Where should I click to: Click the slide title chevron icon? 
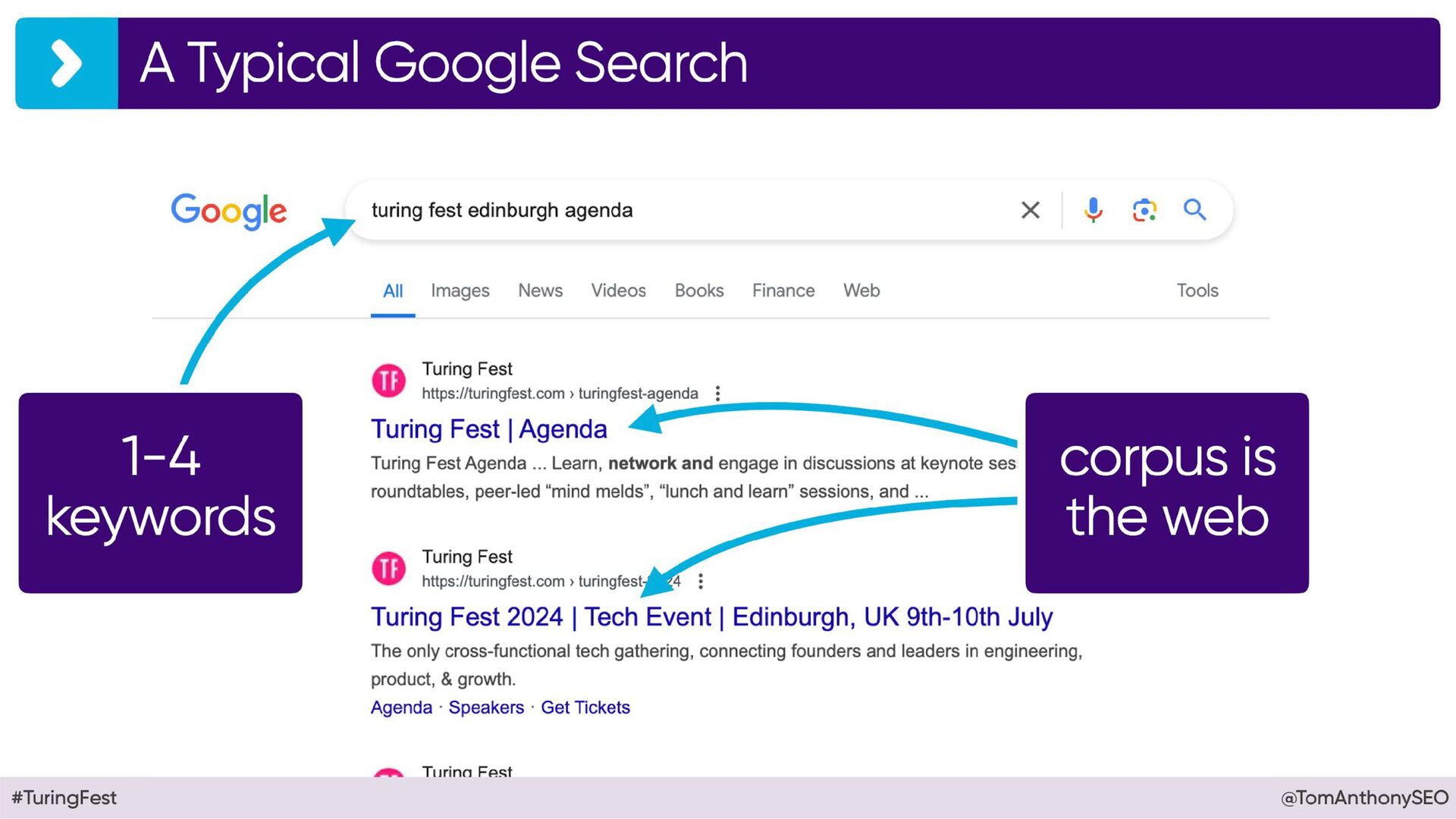67,64
